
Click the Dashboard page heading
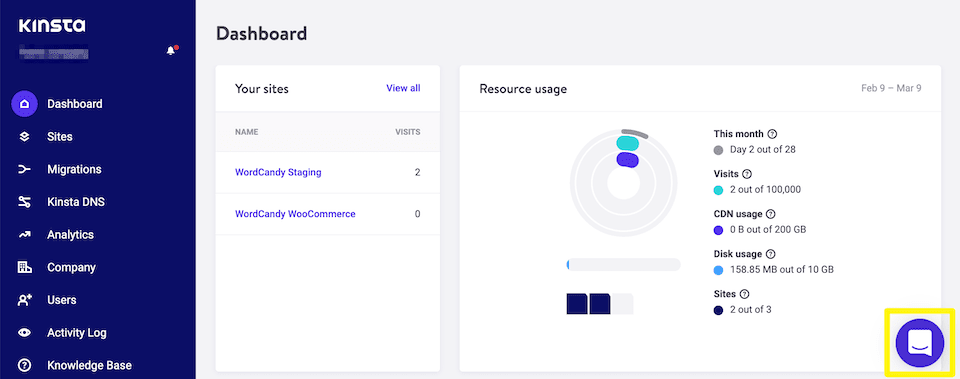pyautogui.click(x=261, y=34)
